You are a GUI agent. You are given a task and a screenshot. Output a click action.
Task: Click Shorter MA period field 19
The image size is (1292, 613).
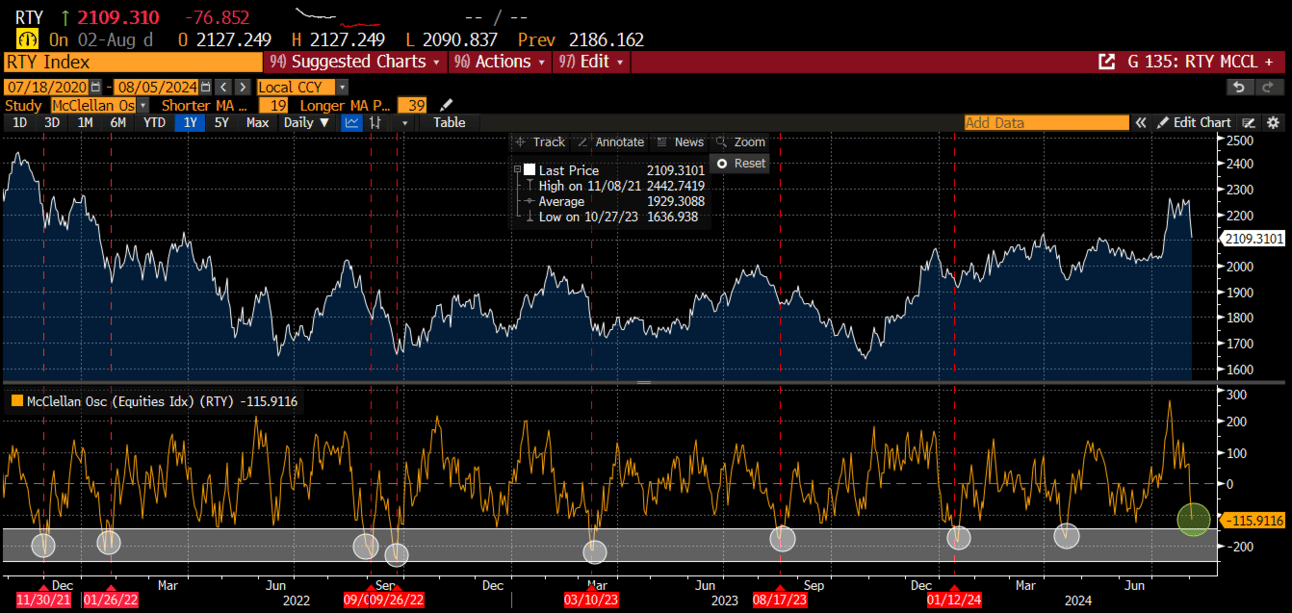pos(275,105)
